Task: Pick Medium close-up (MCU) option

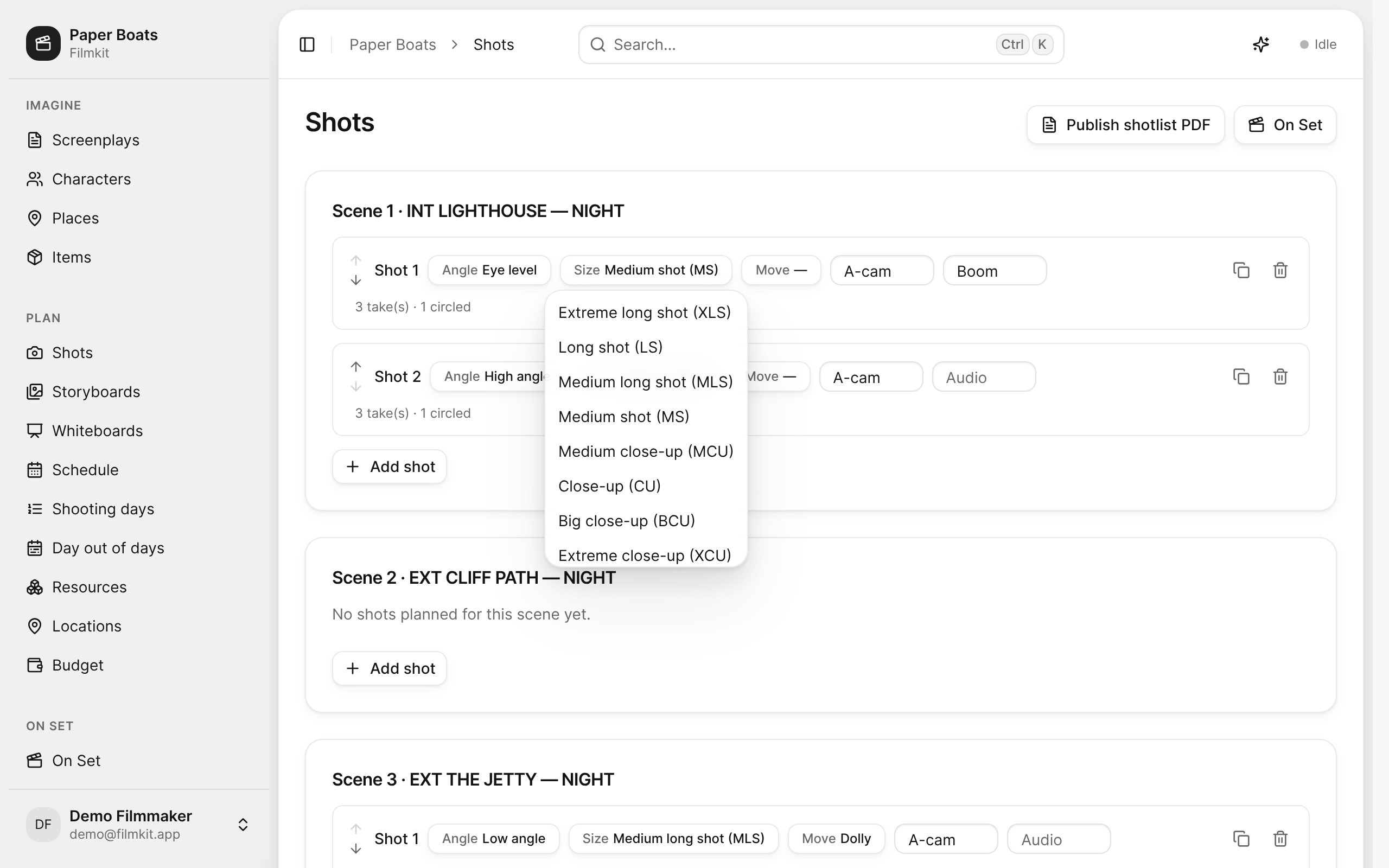Action: [x=646, y=451]
